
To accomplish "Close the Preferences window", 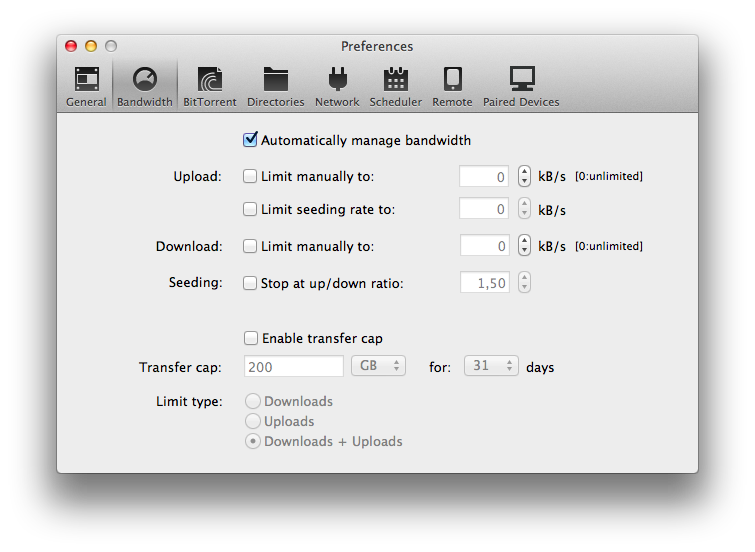I will point(71,46).
